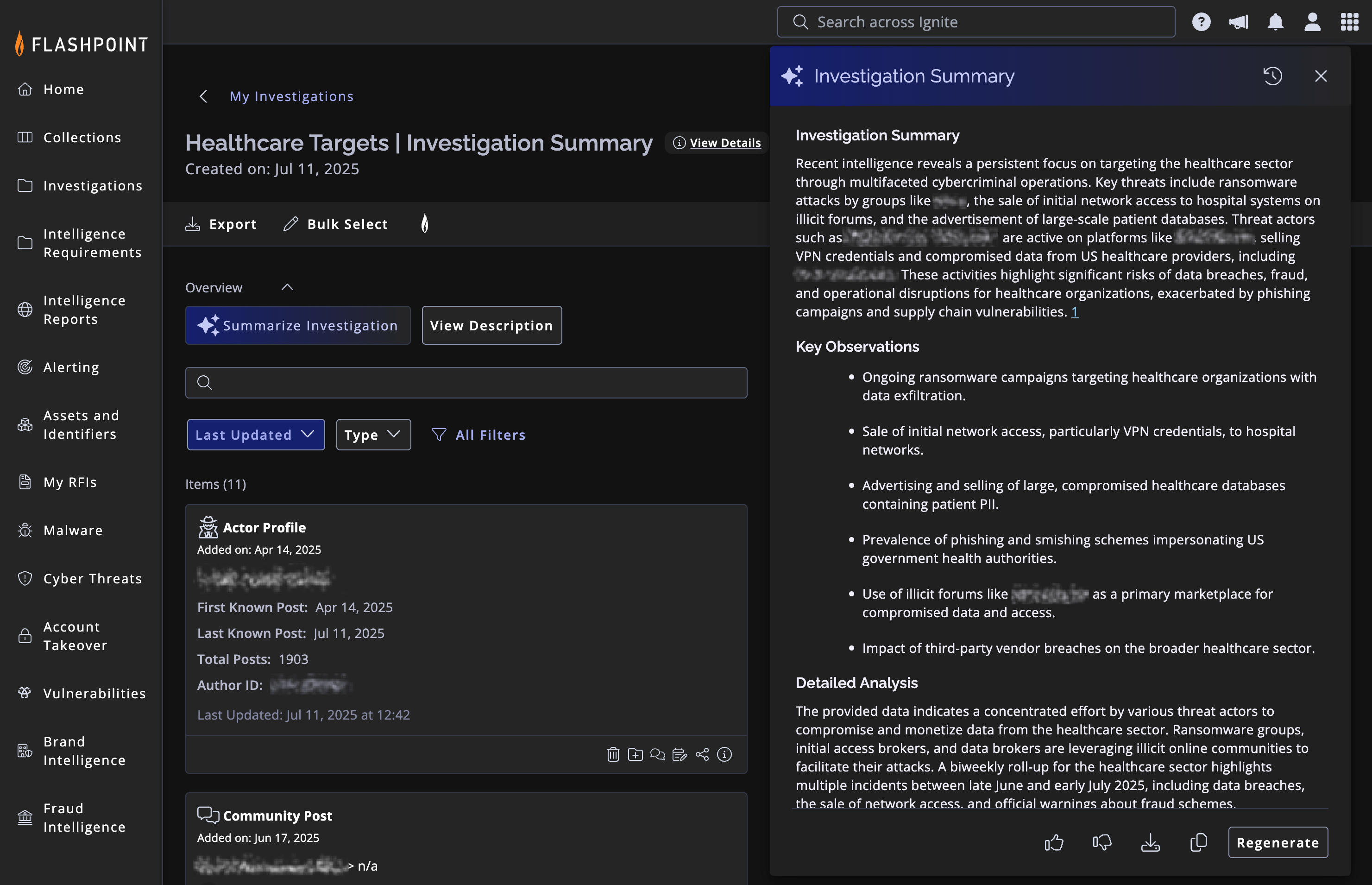Screen dimensions: 1372x885
Task: Click the Flashpoint logo
Action: (x=81, y=44)
